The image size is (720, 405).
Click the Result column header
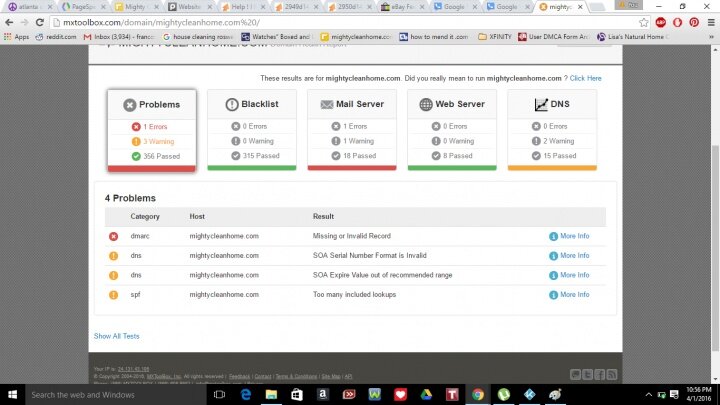tap(323, 216)
